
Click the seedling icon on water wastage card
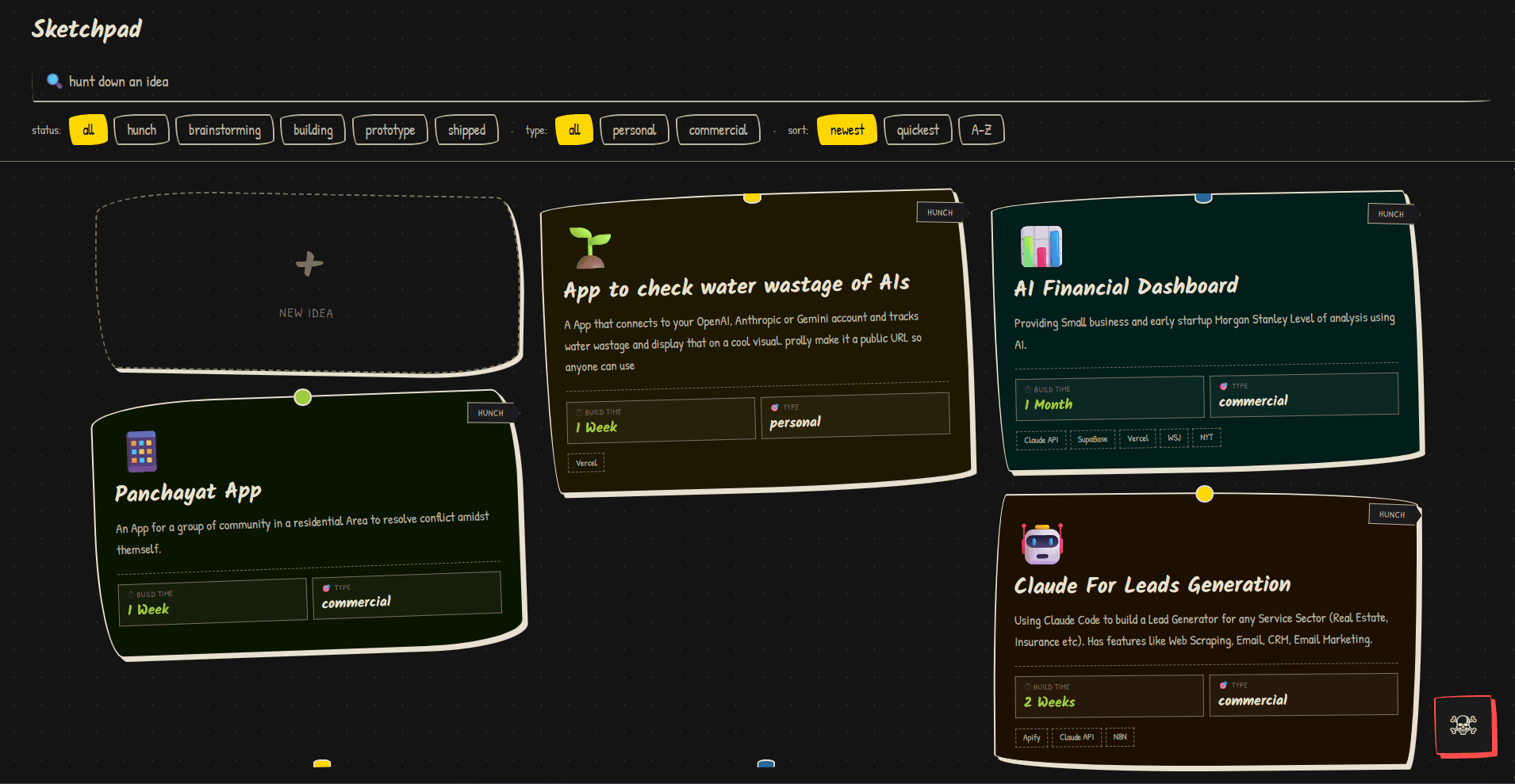(x=591, y=247)
